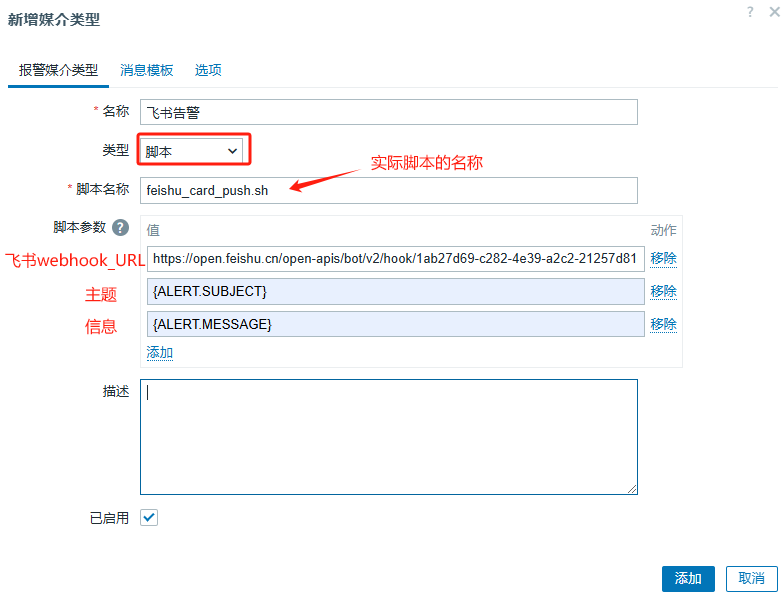Open dialog help question mark at top right

[748, 11]
